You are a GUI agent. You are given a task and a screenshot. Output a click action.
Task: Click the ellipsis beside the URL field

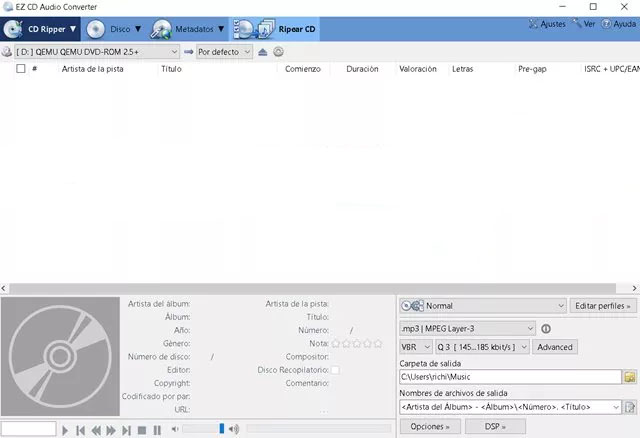click(x=324, y=411)
